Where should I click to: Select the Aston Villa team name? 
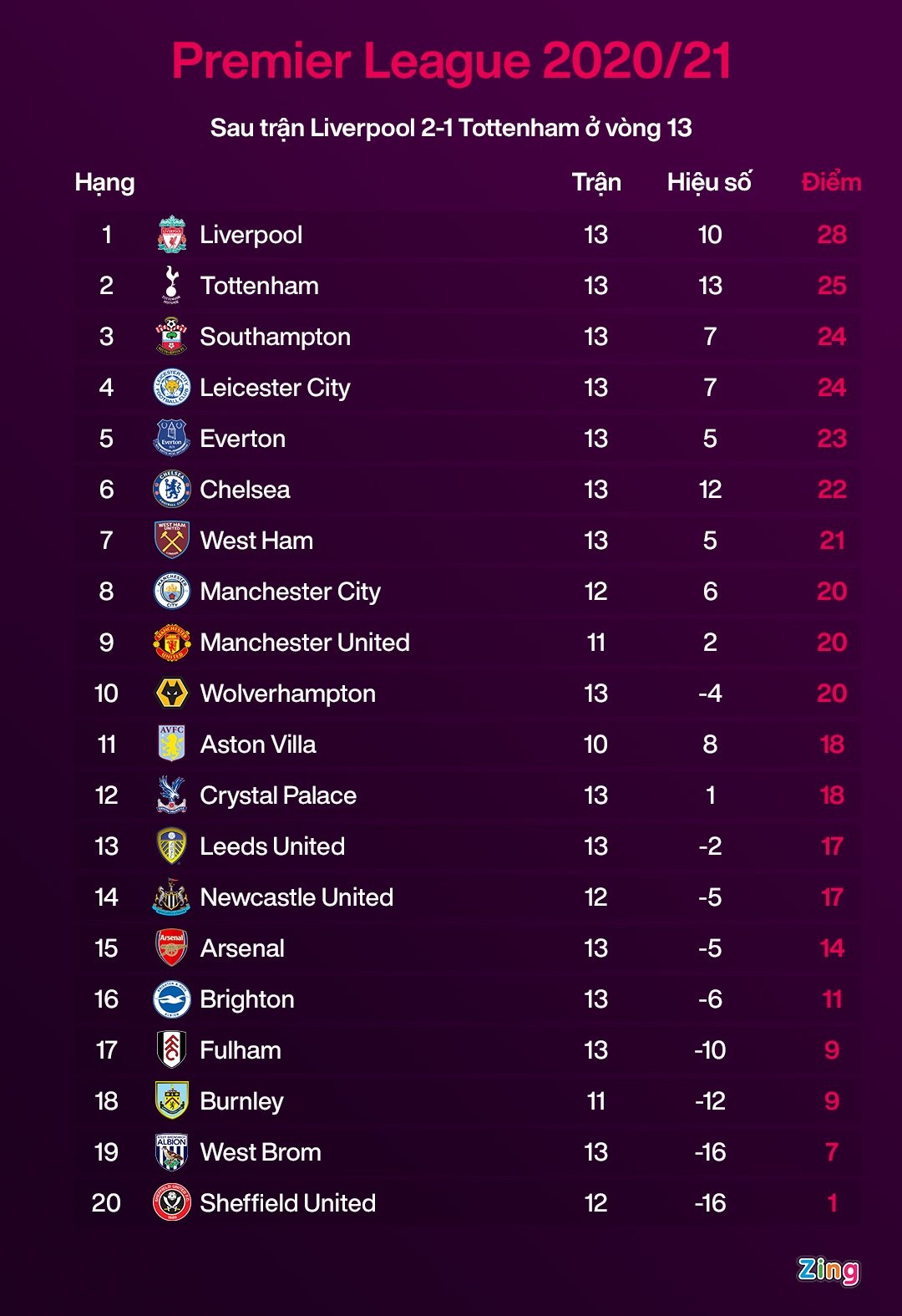pos(258,744)
